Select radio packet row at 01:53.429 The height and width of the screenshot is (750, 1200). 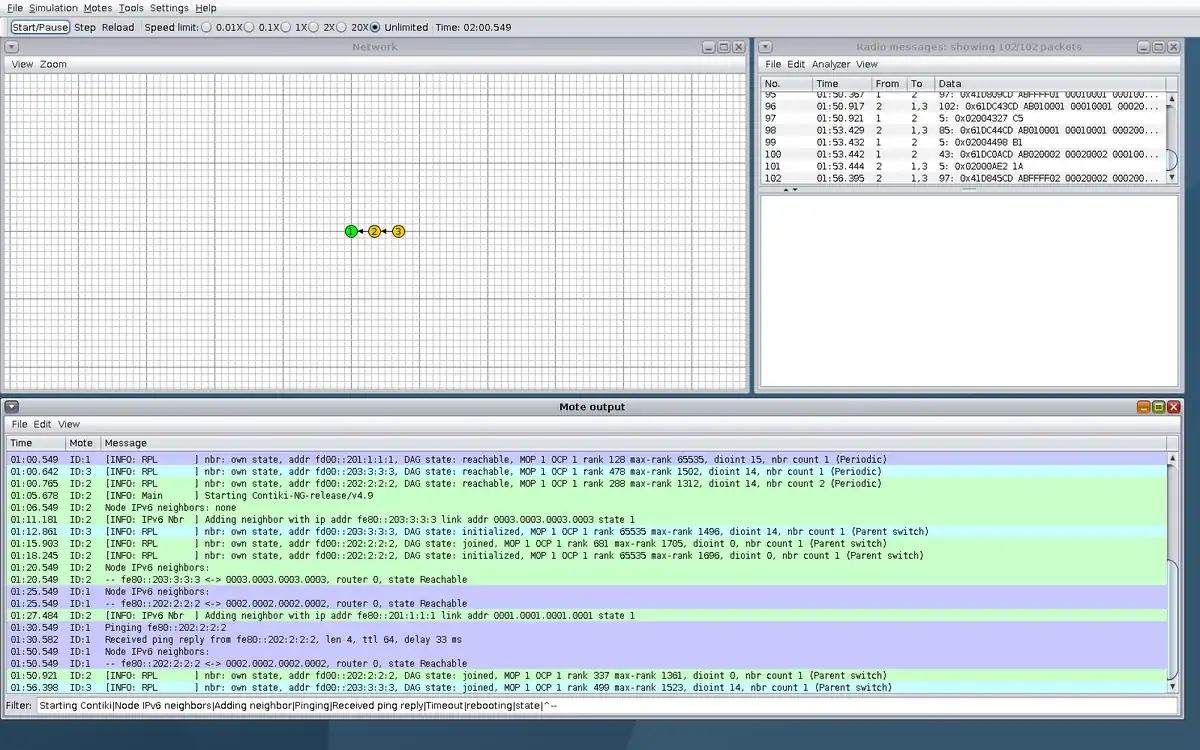pyautogui.click(x=964, y=130)
